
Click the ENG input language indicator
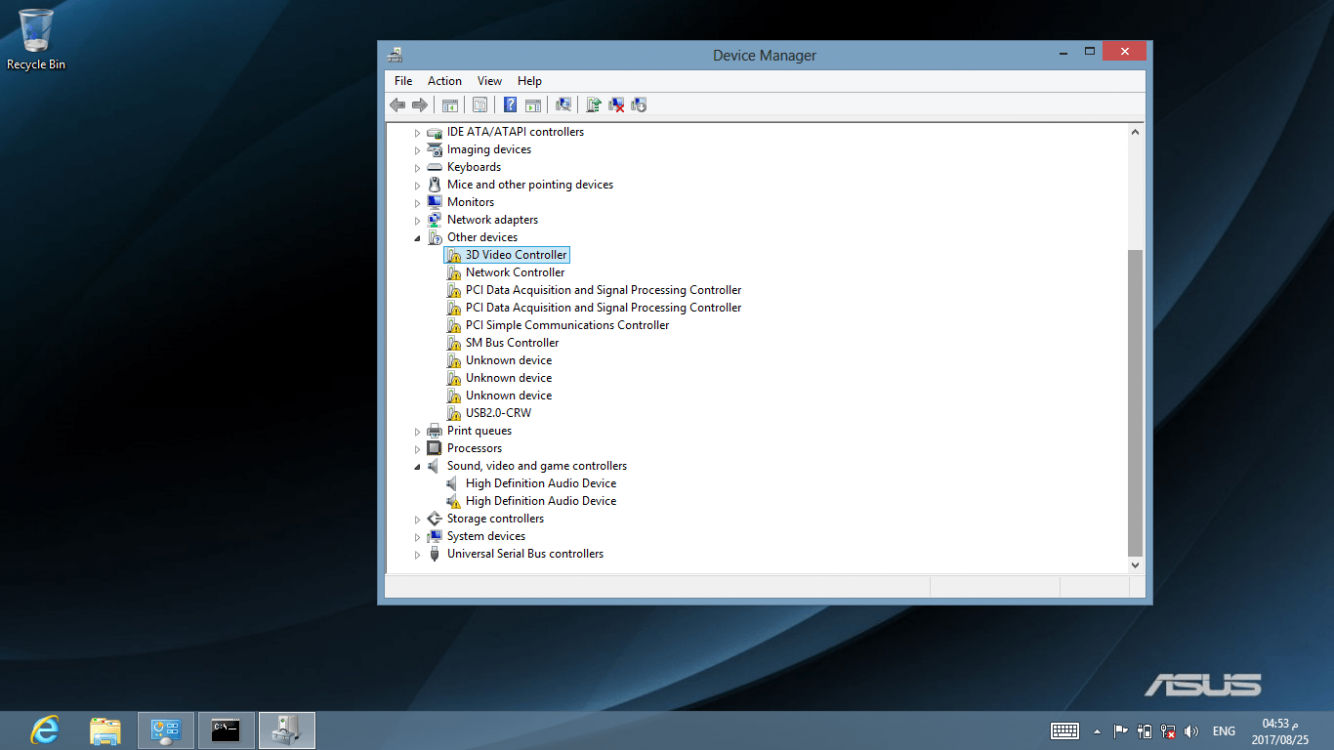click(x=1224, y=731)
